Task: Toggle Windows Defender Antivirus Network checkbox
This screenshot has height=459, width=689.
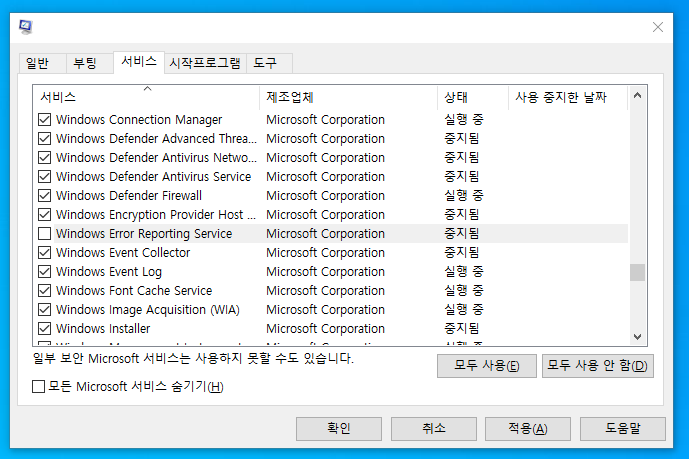Action: (44, 157)
